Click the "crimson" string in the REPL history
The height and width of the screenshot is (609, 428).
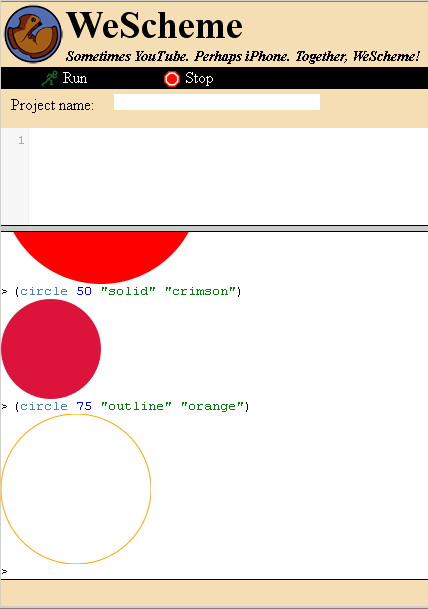(x=200, y=291)
